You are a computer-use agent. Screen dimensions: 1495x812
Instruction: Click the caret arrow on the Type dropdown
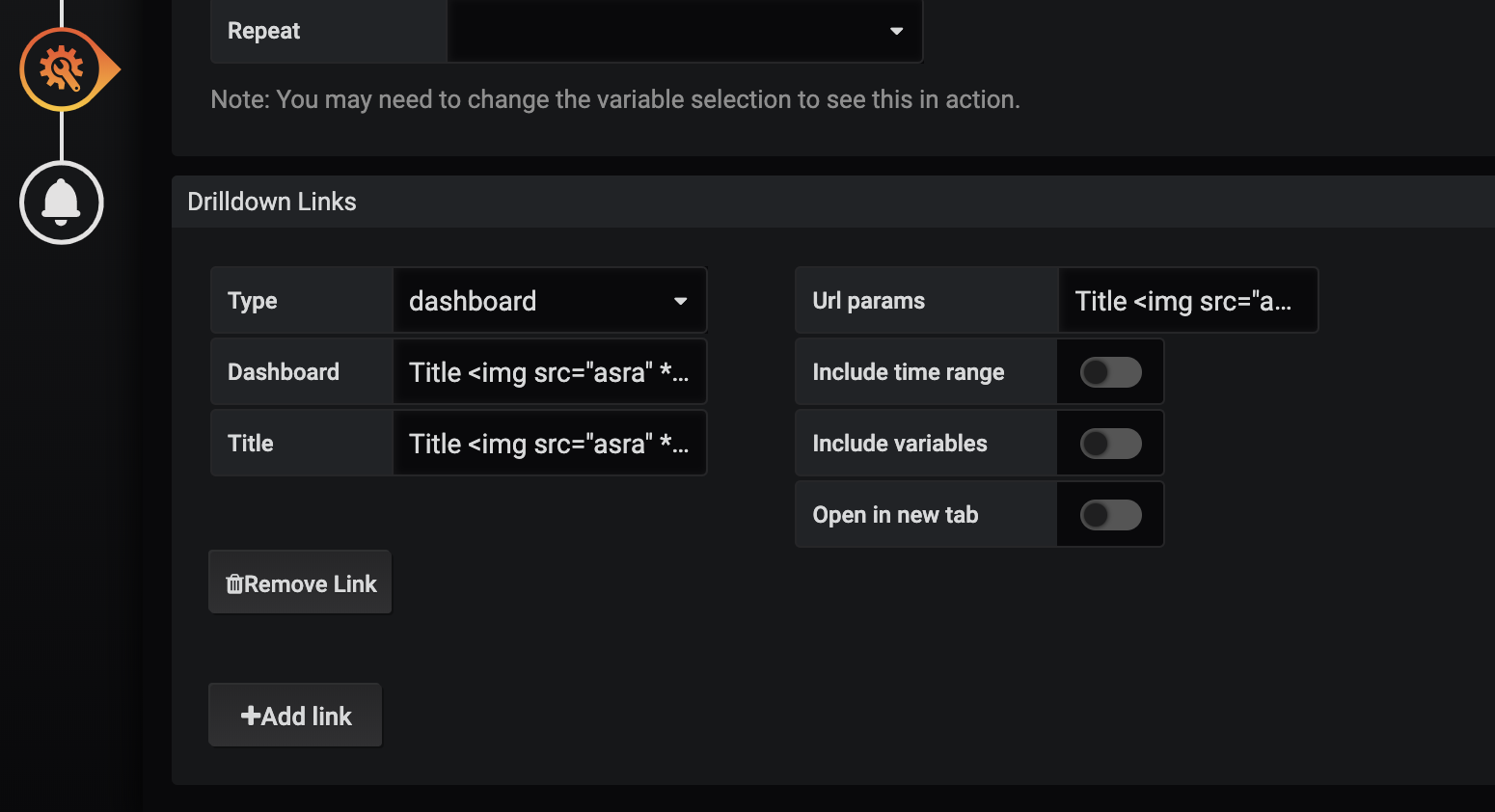click(681, 300)
